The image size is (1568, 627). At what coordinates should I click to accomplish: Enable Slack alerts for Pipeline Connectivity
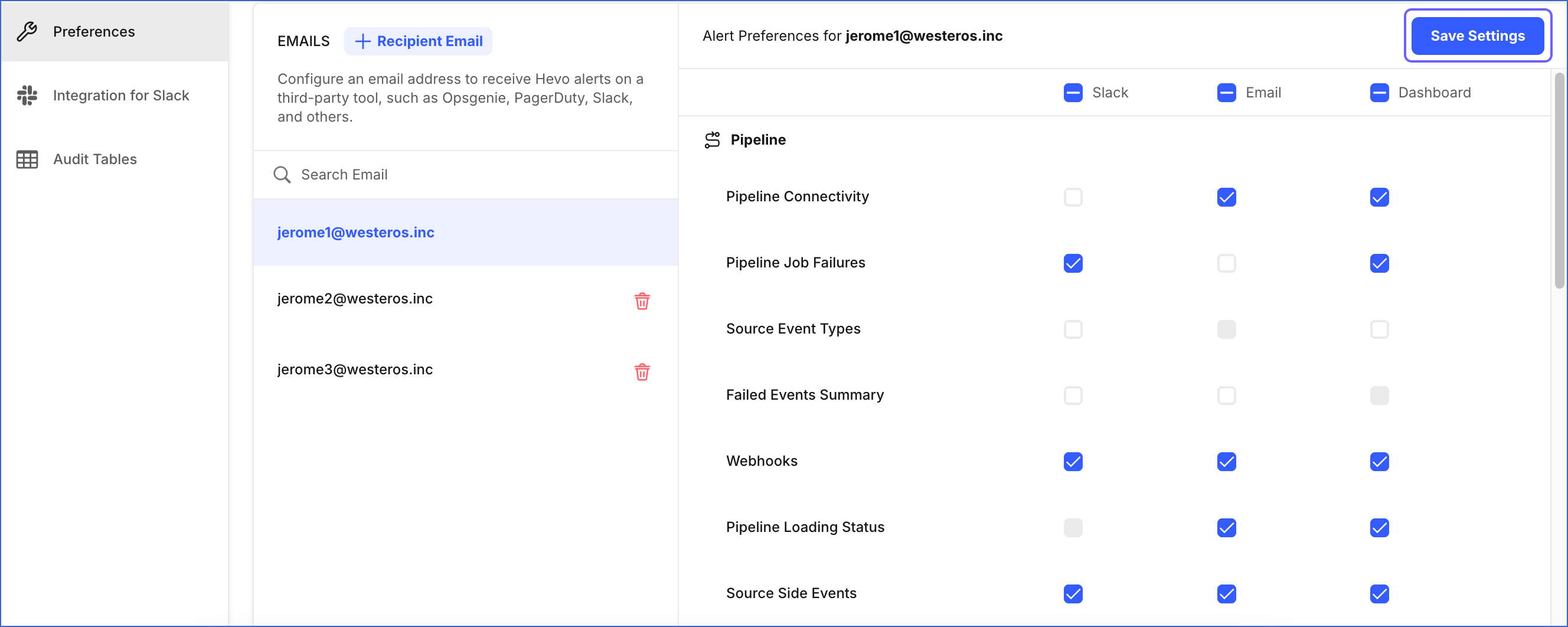point(1073,197)
